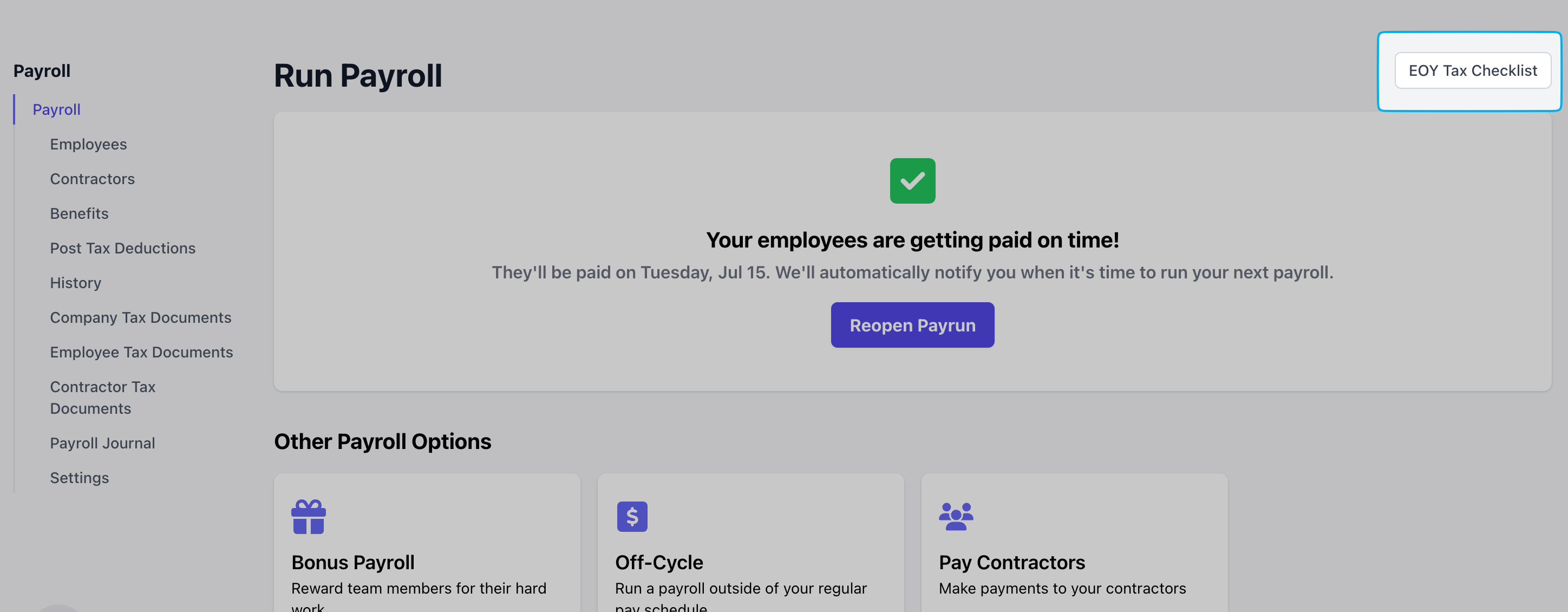Viewport: 1568px width, 612px height.
Task: Navigate to the Benefits section
Action: coord(79,214)
